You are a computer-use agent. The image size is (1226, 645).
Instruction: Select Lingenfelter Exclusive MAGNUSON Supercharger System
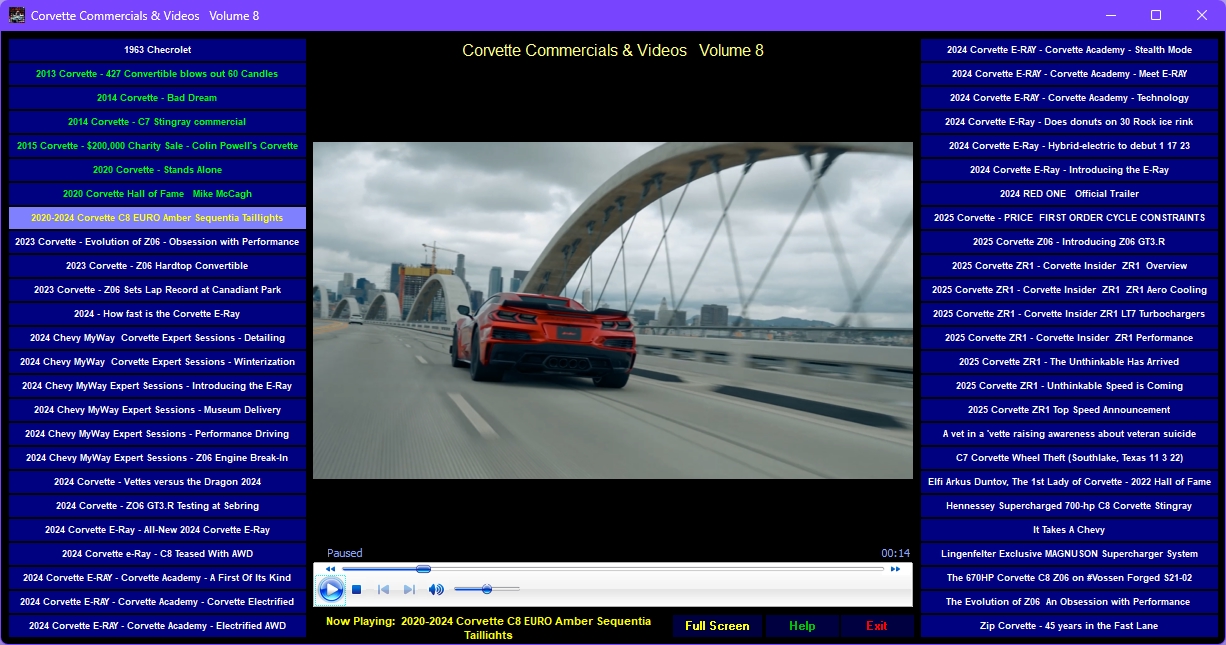pos(1069,554)
